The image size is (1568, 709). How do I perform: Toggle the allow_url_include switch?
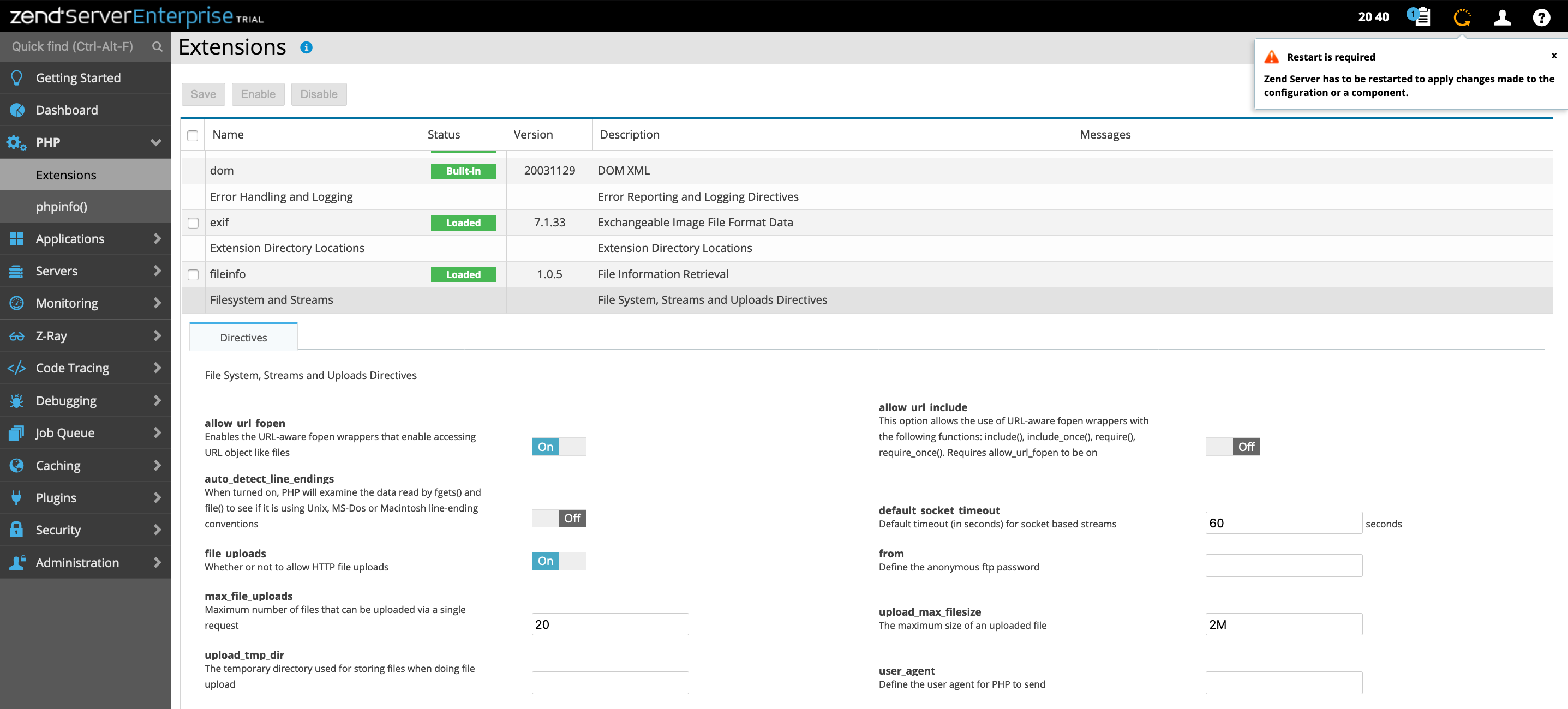[1232, 447]
